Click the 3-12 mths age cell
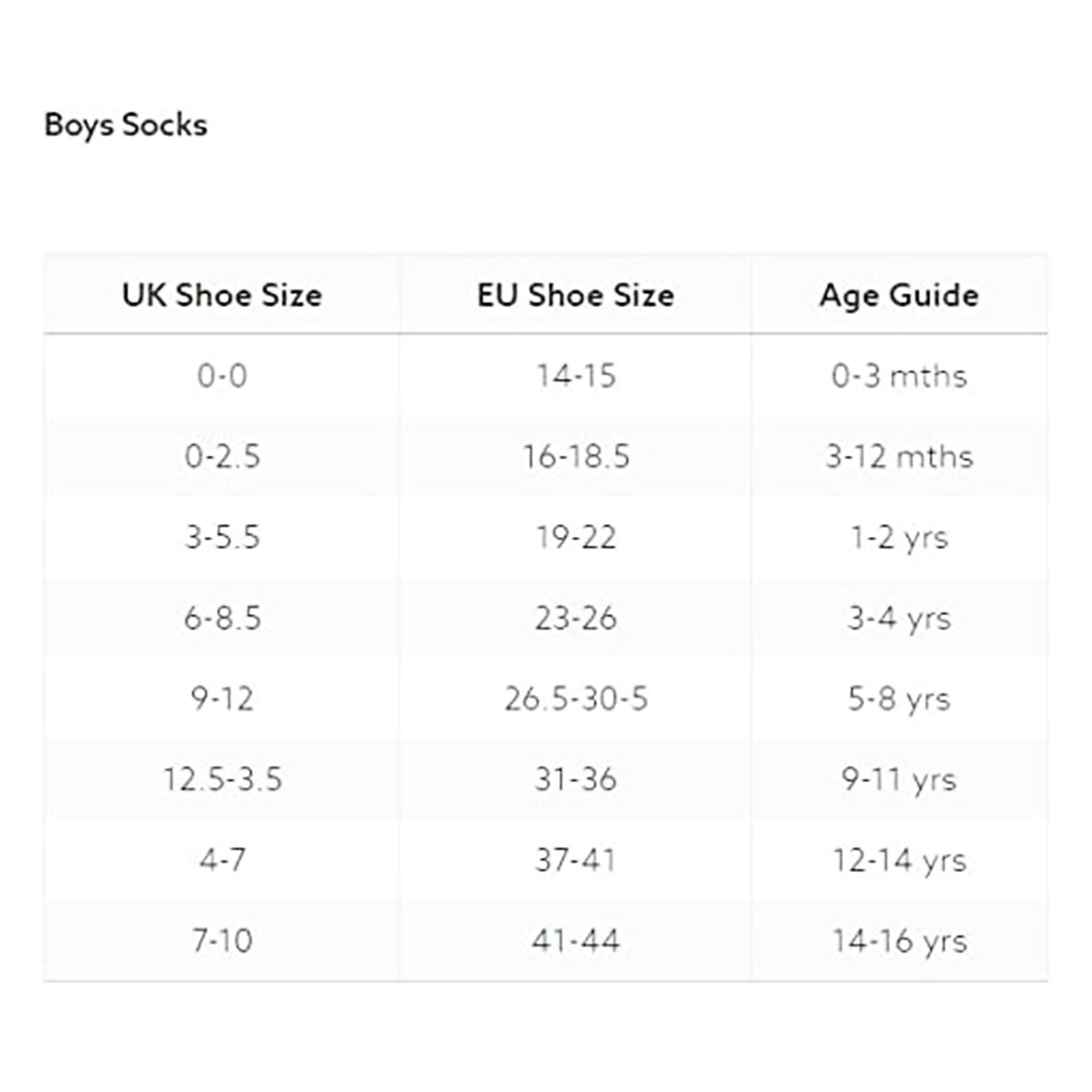The width and height of the screenshot is (1092, 1092). pyautogui.click(x=899, y=456)
